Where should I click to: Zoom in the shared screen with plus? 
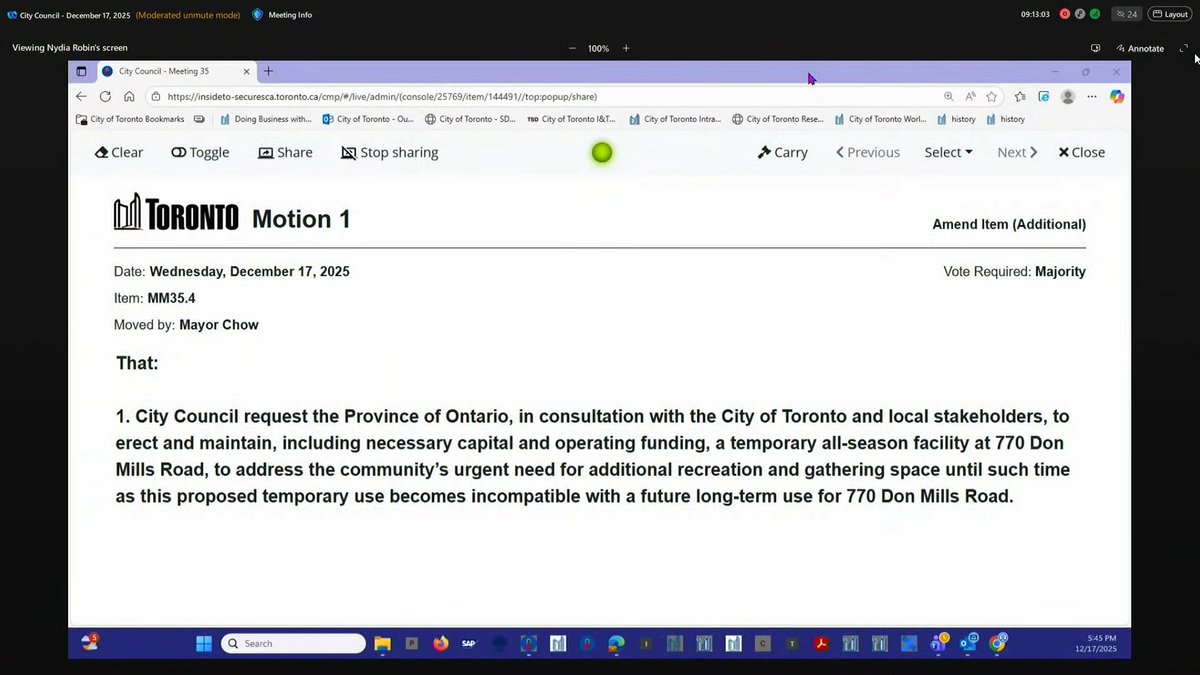[x=626, y=48]
